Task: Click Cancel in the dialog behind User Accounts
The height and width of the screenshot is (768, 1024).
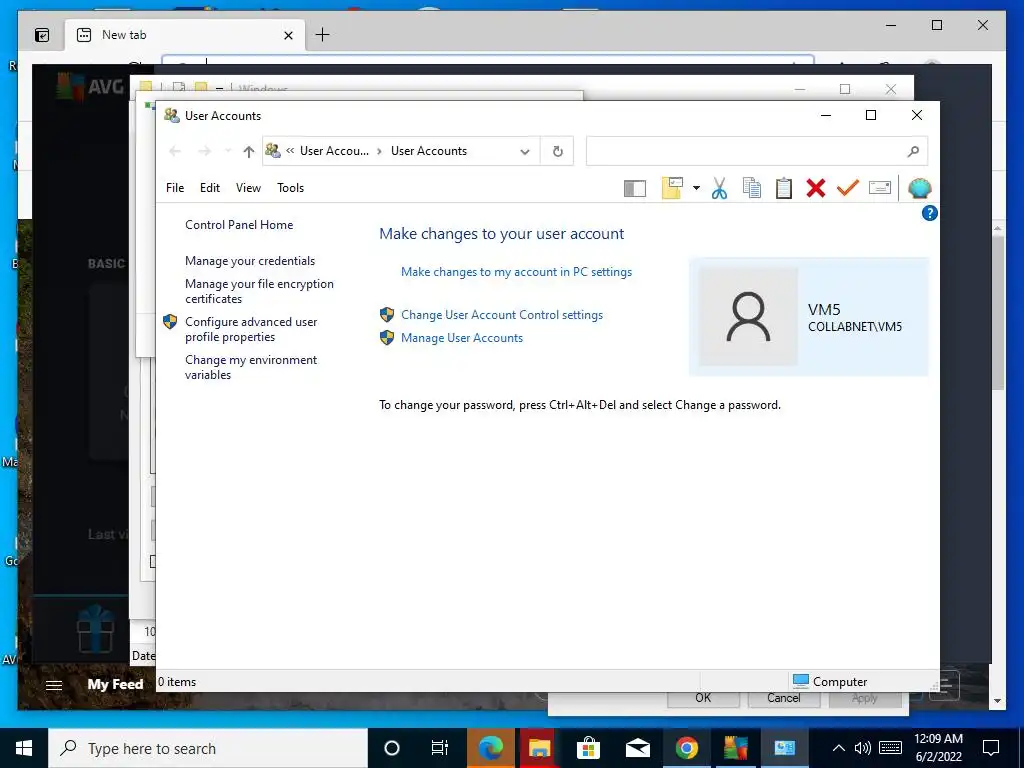Action: [784, 698]
